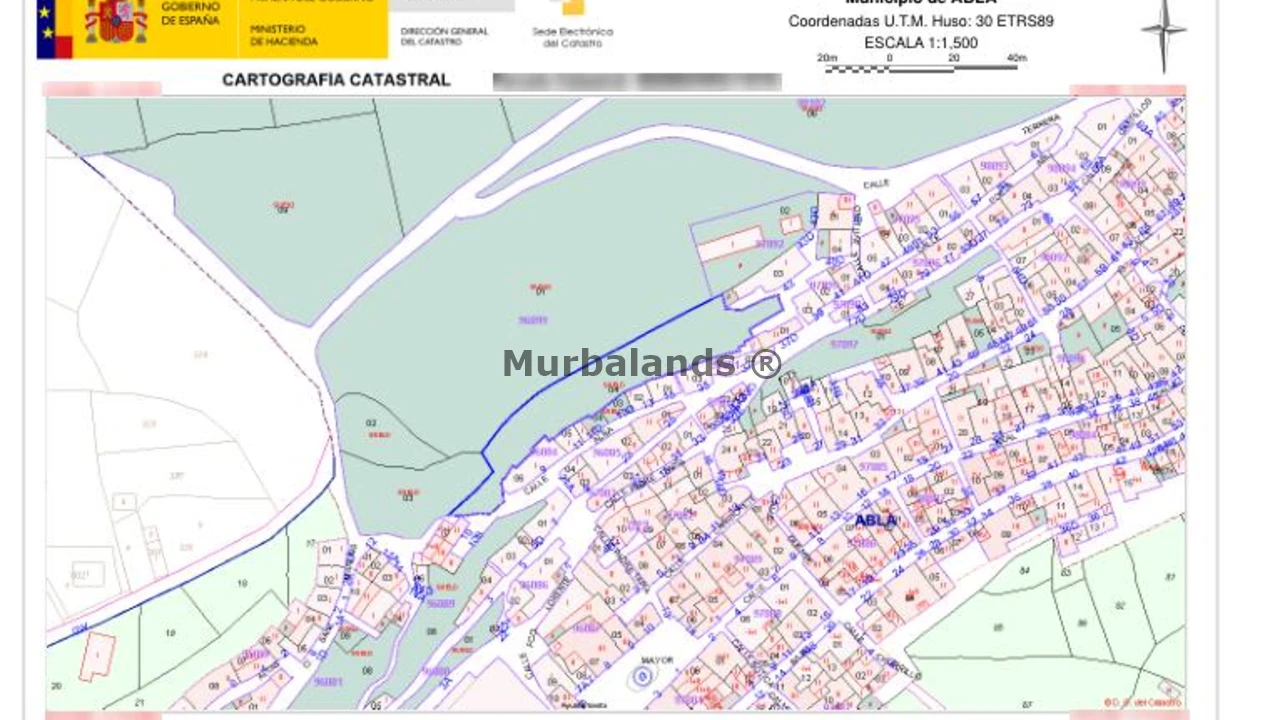Click the Spanish coat of arms logo
Screen dimensions: 1280x720
115,20
